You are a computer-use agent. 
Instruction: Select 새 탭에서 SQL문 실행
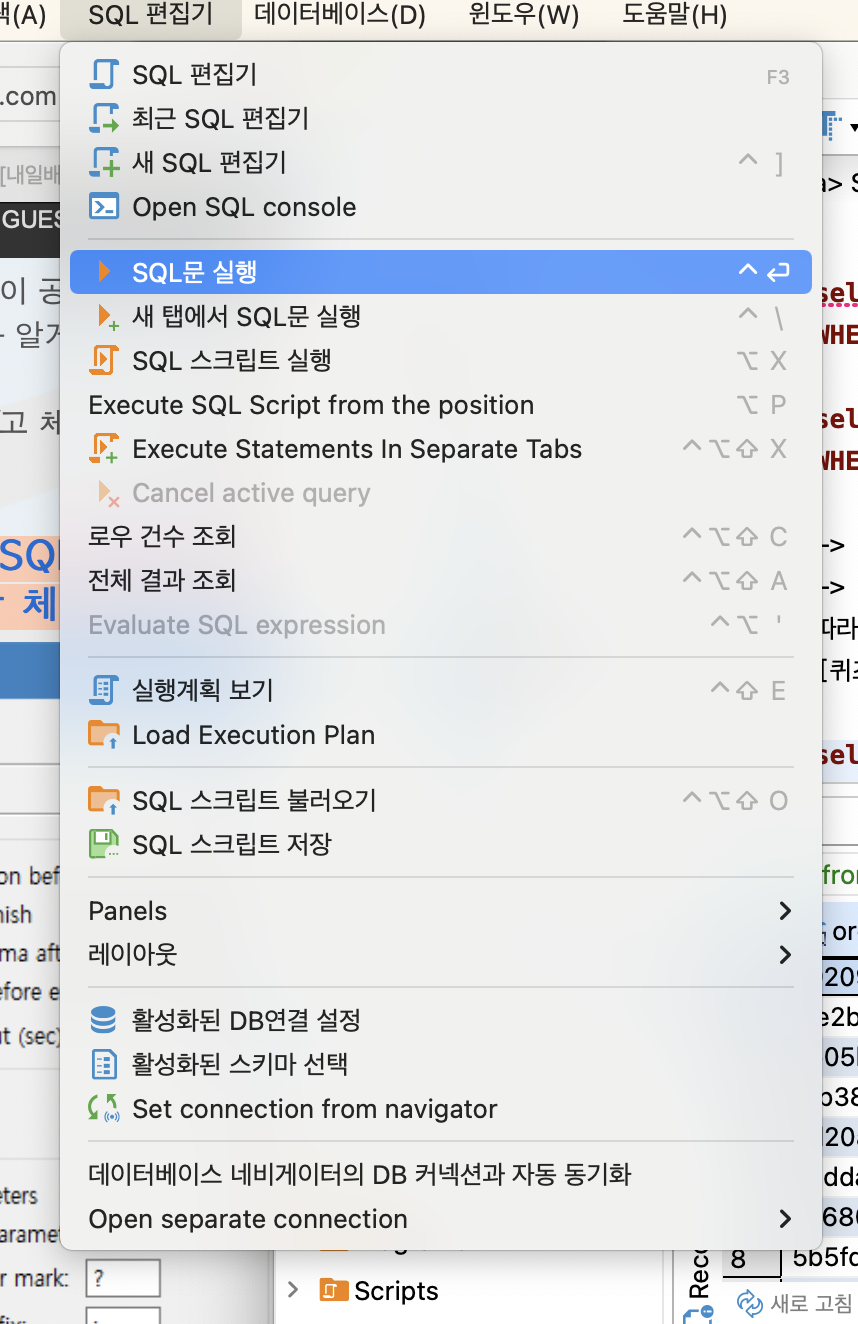440,317
